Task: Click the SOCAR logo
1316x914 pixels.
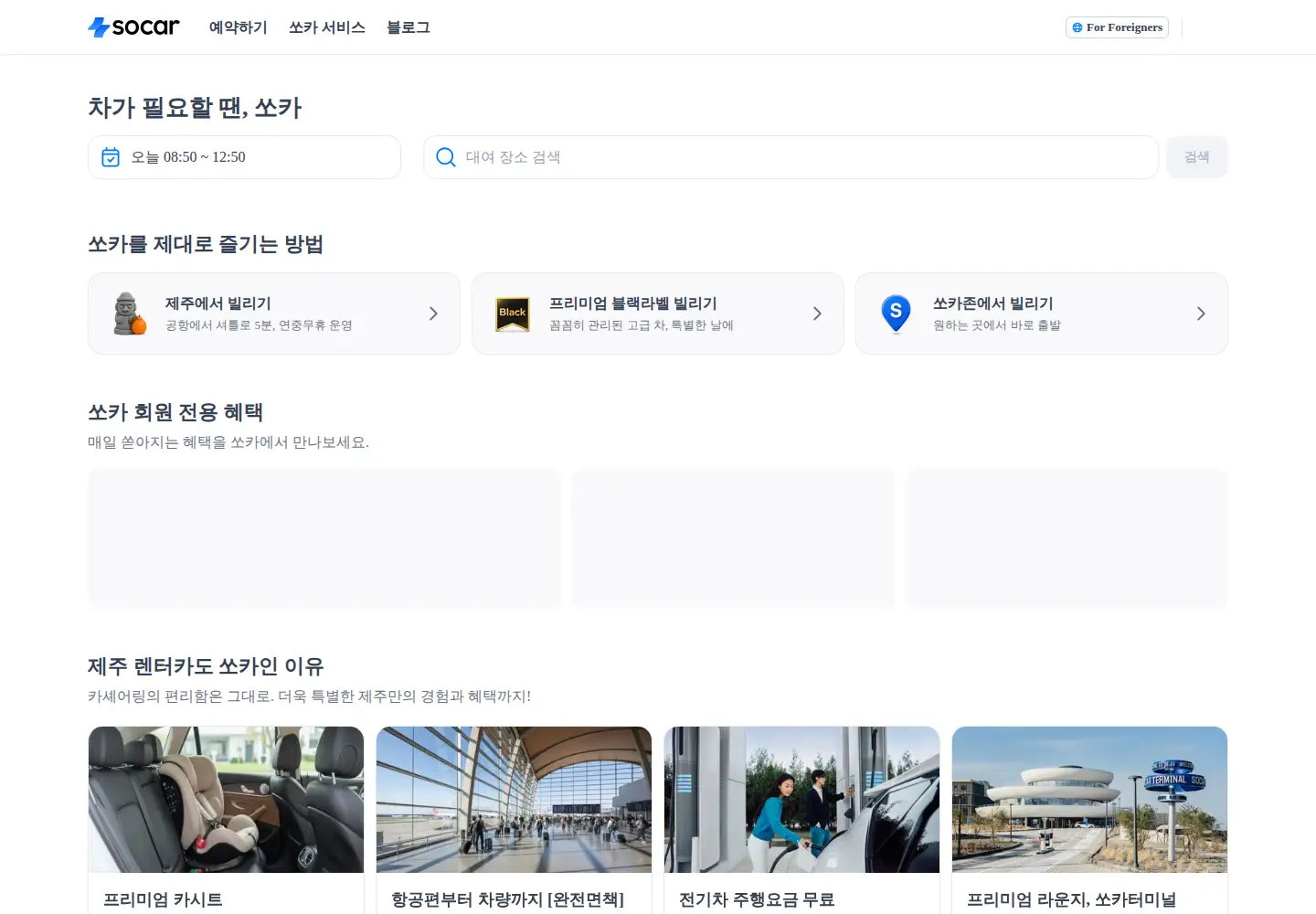Action: 133,27
